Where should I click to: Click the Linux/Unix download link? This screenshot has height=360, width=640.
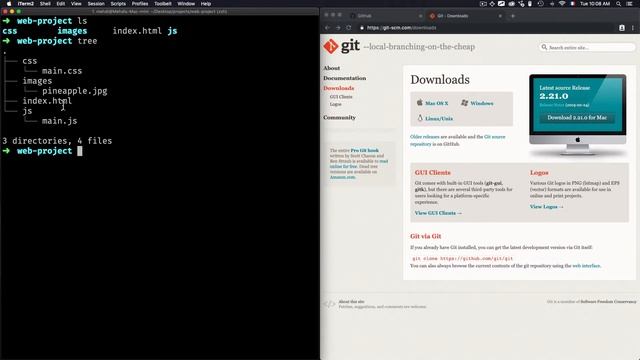(439, 118)
